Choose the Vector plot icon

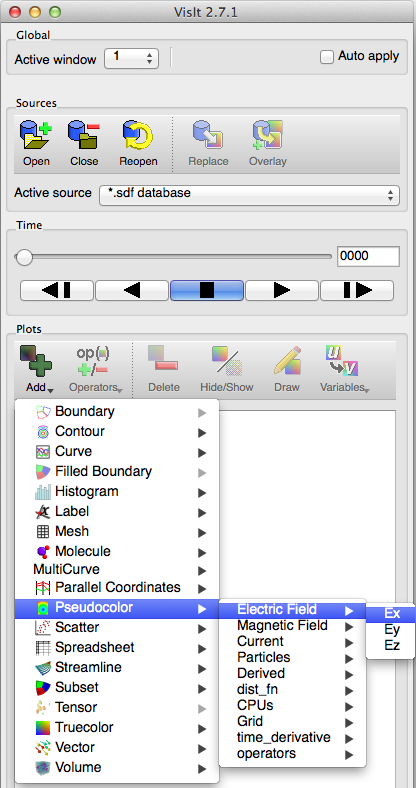tap(43, 748)
